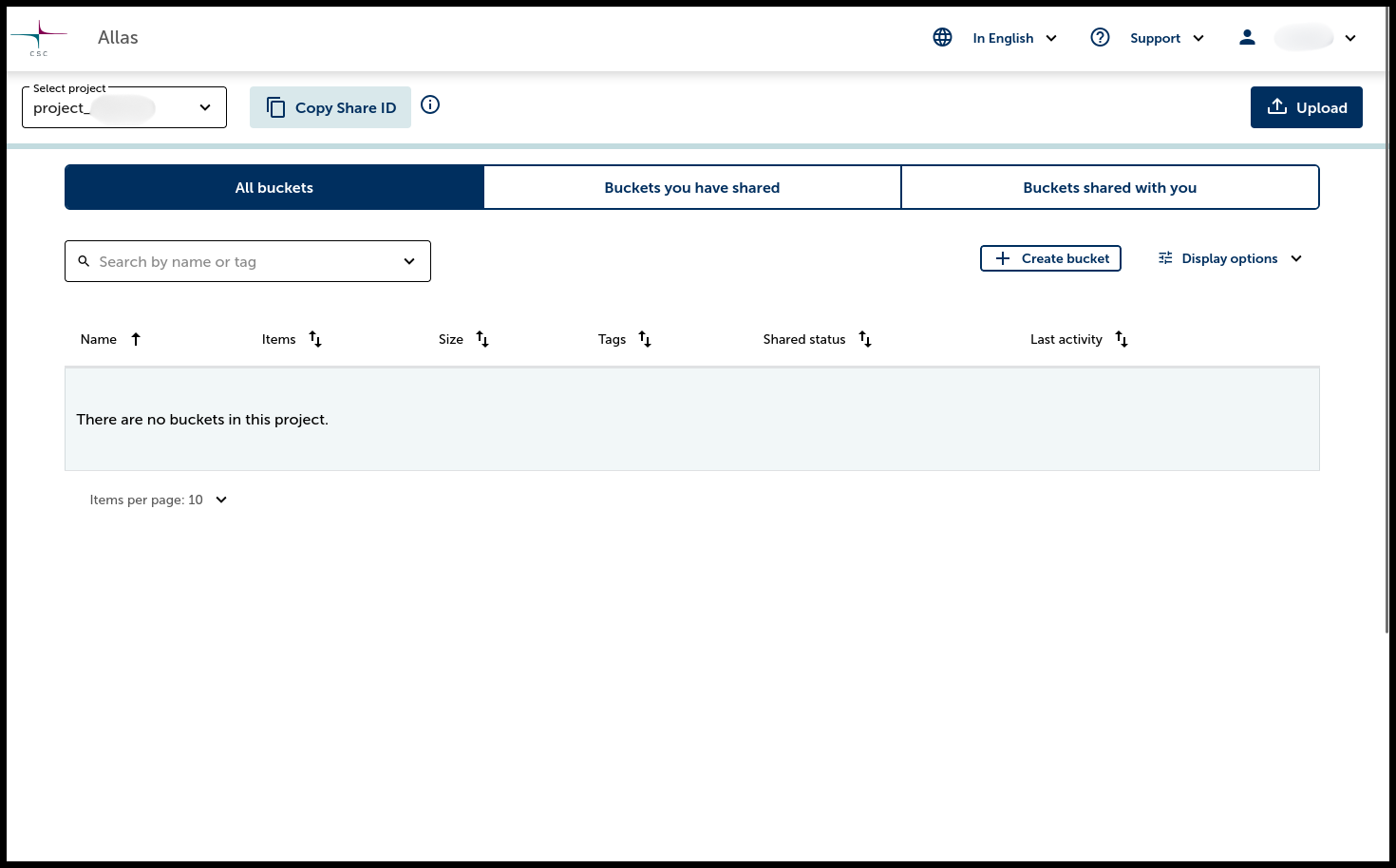
Task: Click the CSC logo in the header
Action: 39,37
